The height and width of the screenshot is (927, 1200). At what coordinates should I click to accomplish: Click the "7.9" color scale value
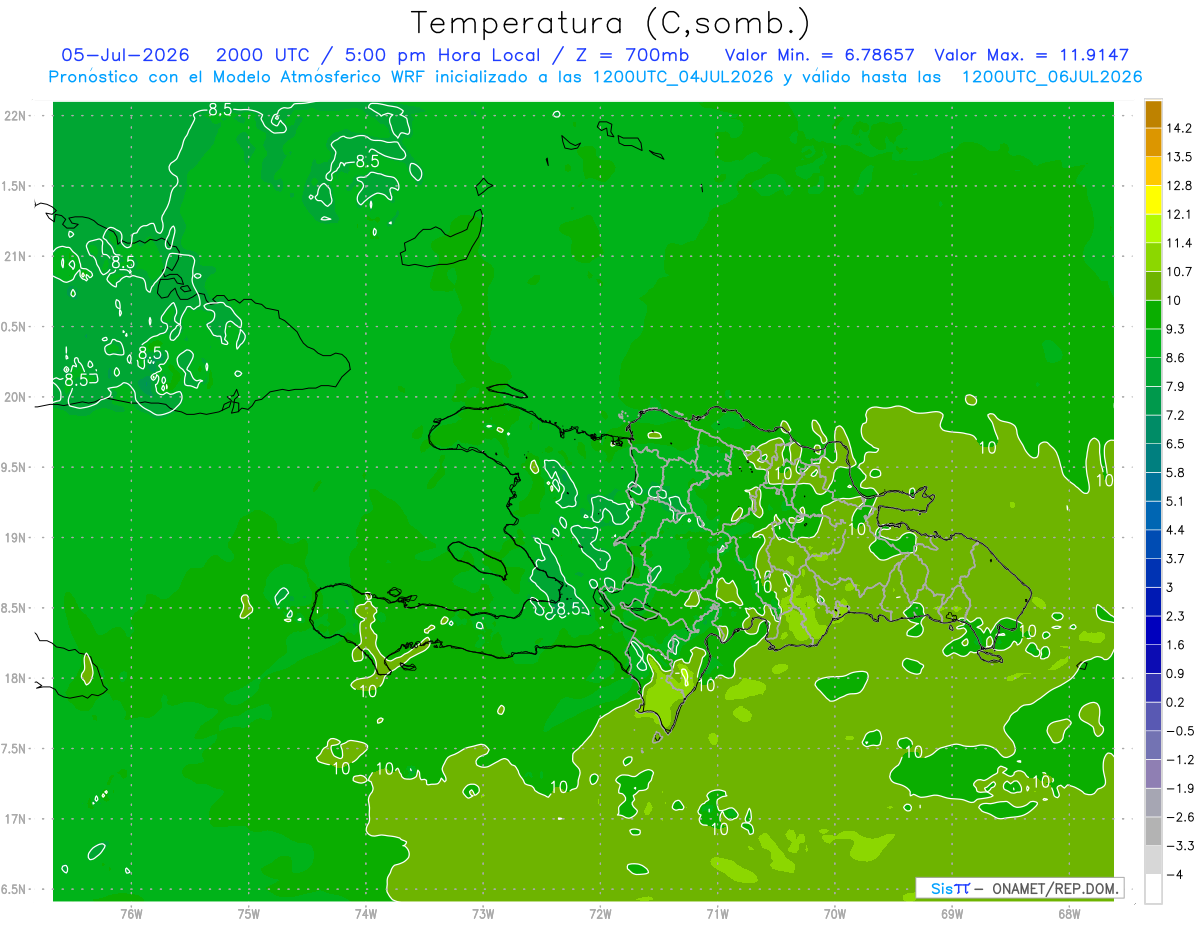tap(1175, 387)
